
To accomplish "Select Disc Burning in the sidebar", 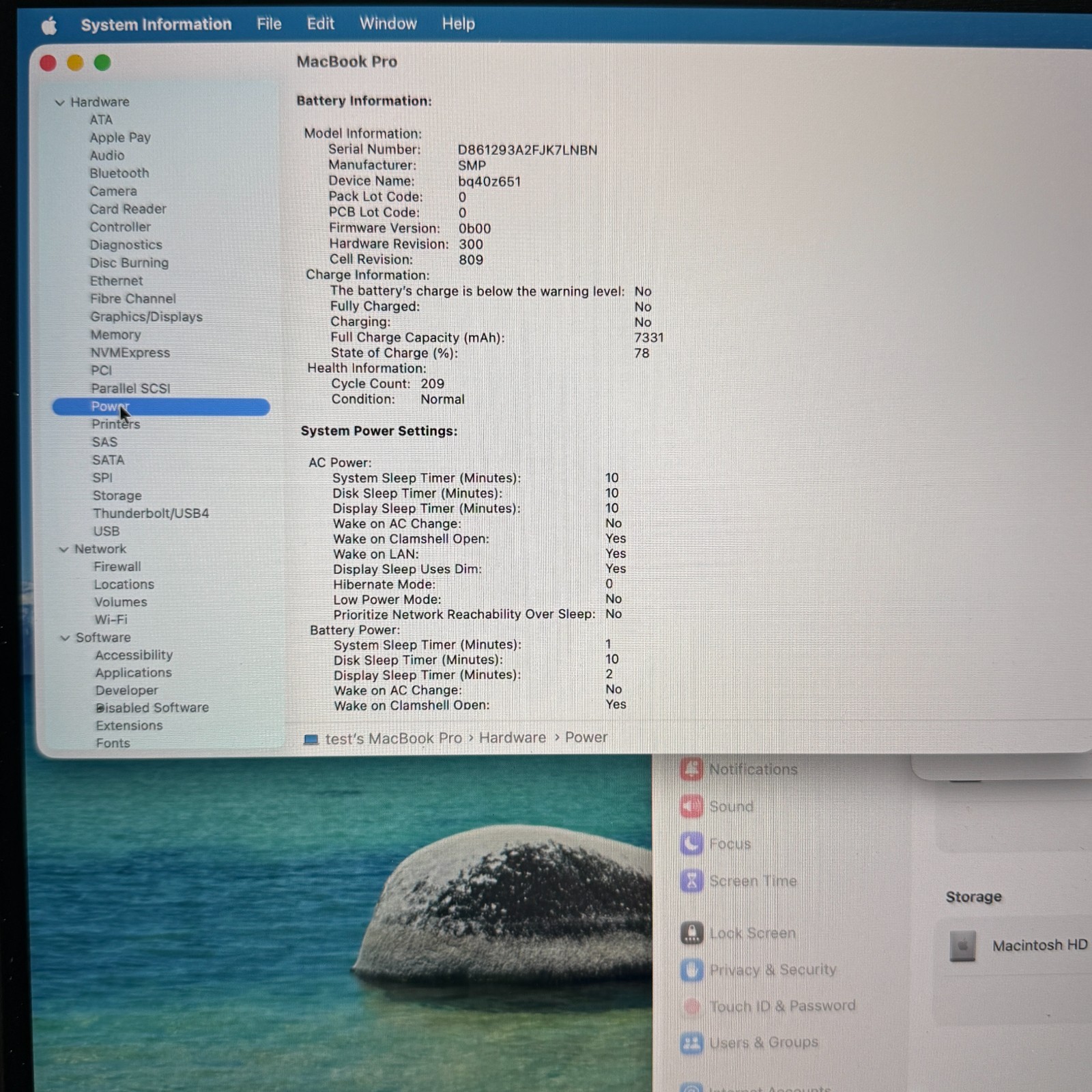I will point(130,263).
